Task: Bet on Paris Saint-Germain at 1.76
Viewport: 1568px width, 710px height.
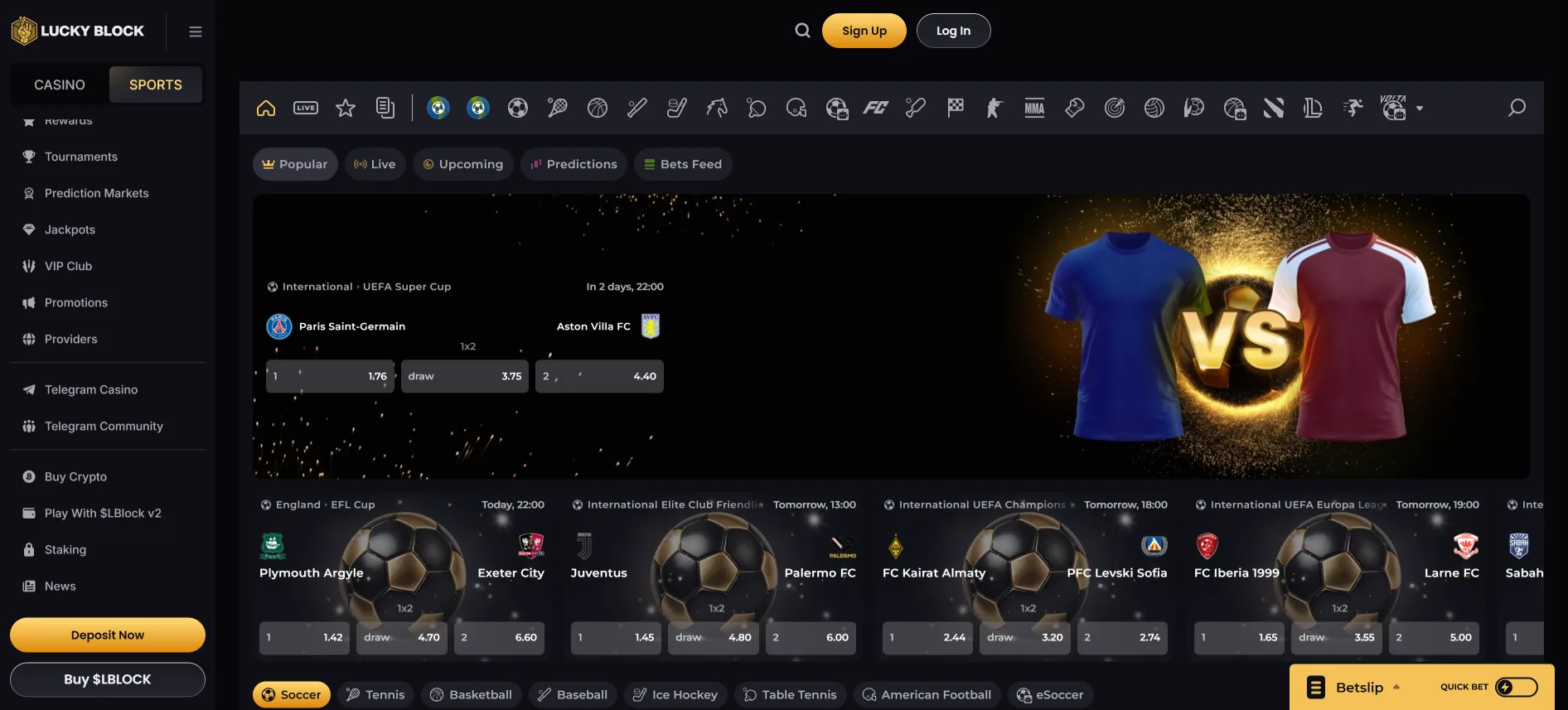Action: pos(330,376)
